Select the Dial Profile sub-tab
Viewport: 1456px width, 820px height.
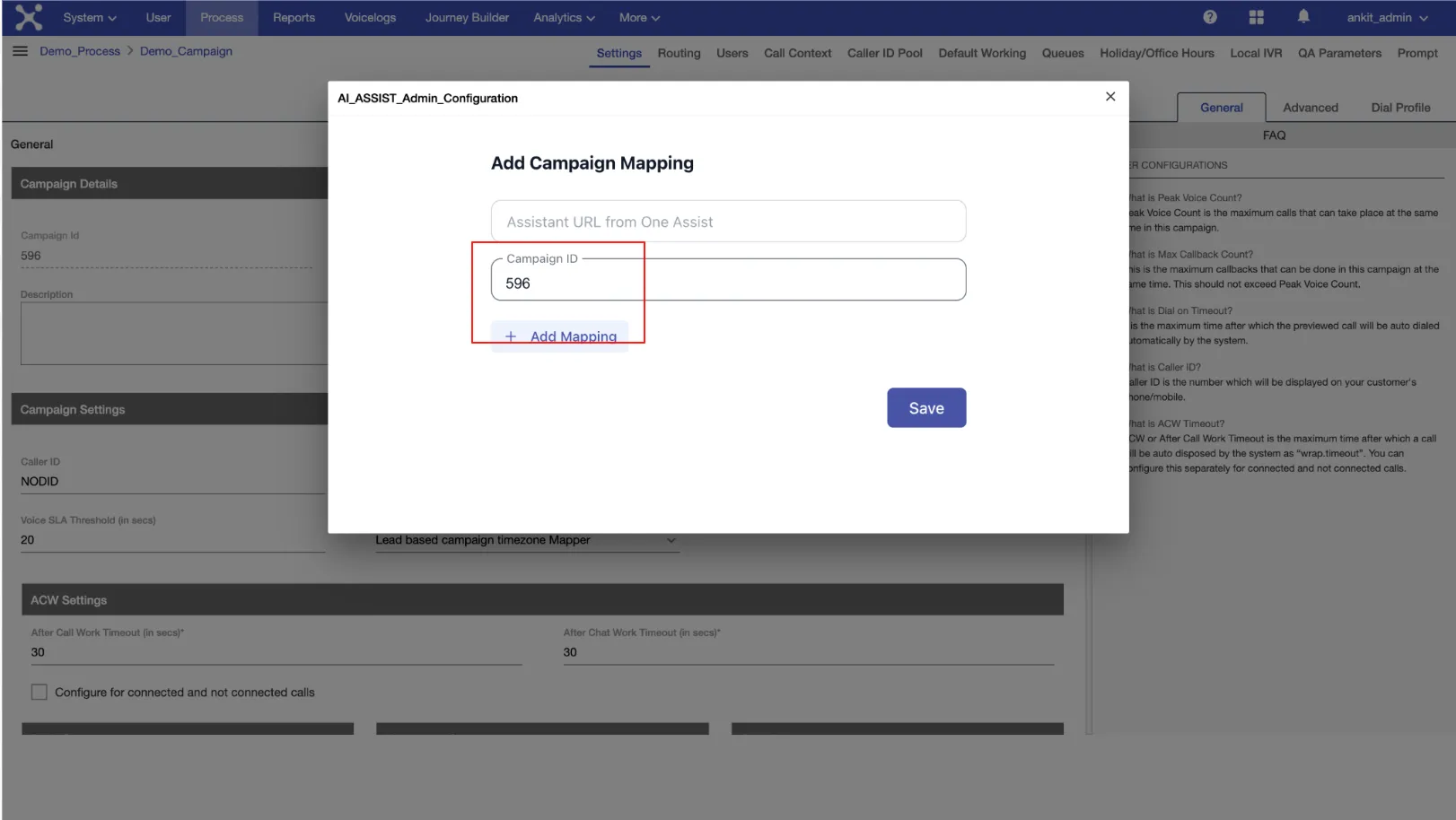click(1400, 108)
